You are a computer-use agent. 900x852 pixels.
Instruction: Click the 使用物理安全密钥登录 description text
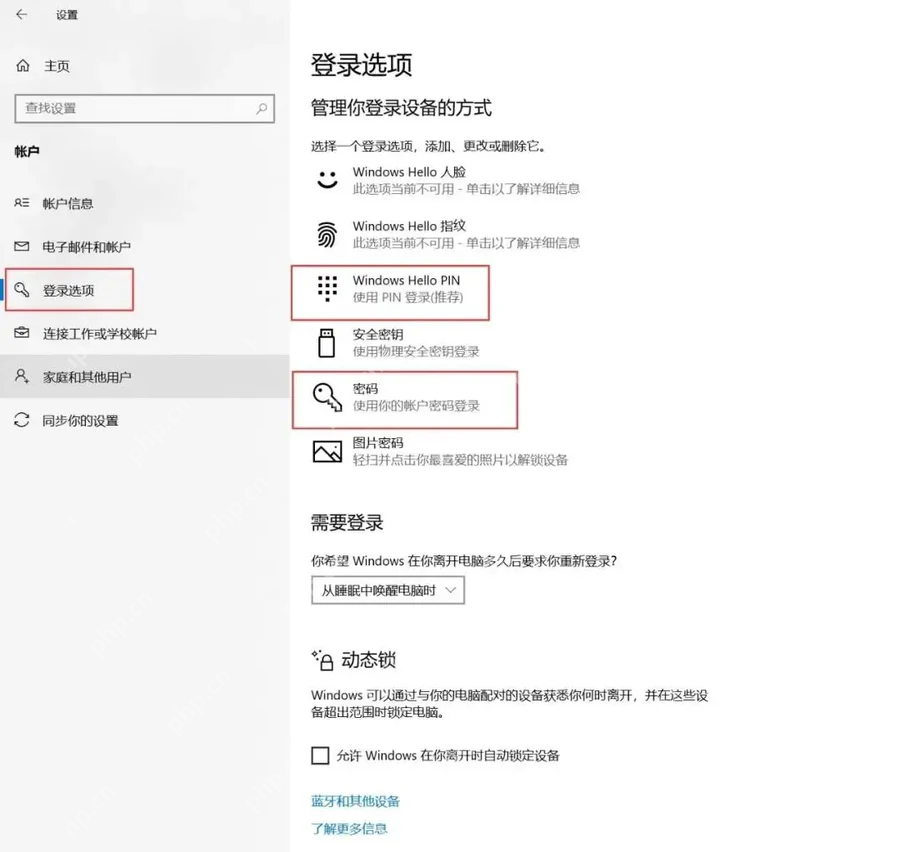(416, 351)
